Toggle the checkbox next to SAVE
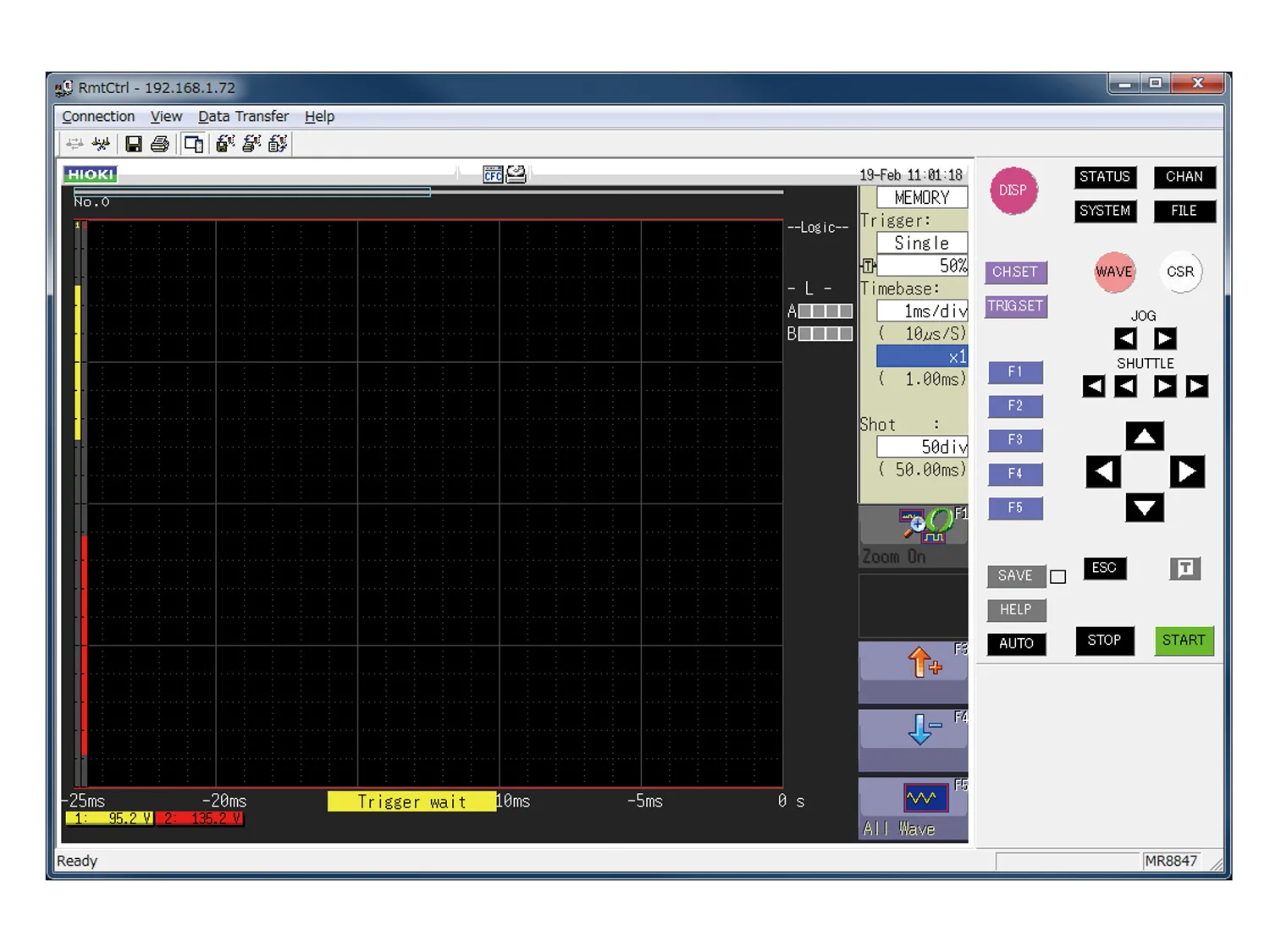The image size is (1270, 952). coord(1057,576)
